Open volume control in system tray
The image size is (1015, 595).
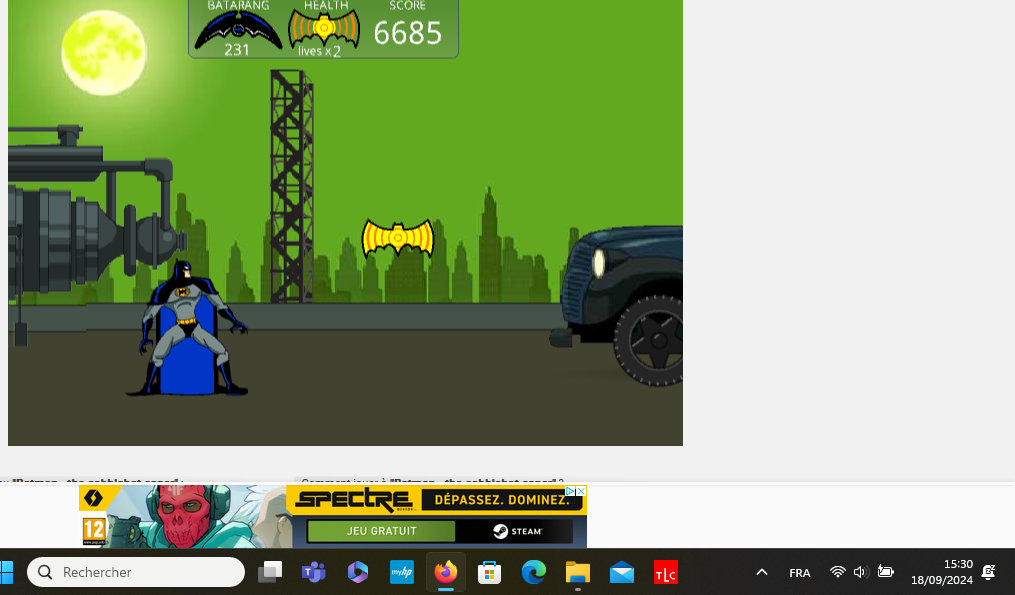[861, 572]
